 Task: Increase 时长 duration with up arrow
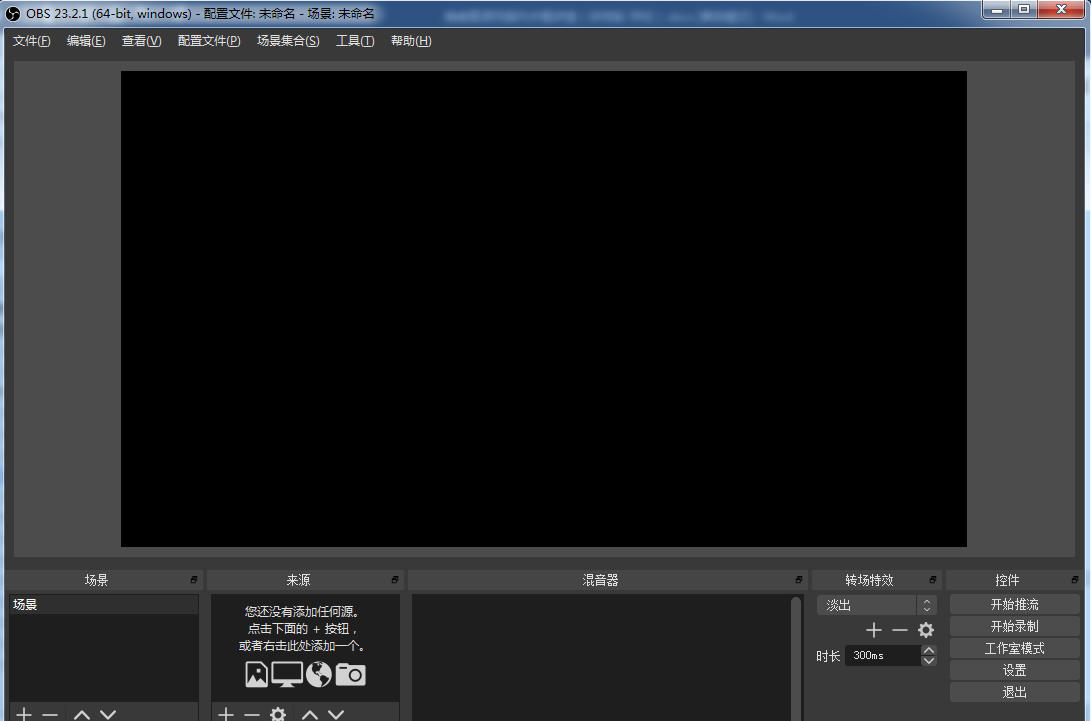pyautogui.click(x=929, y=650)
